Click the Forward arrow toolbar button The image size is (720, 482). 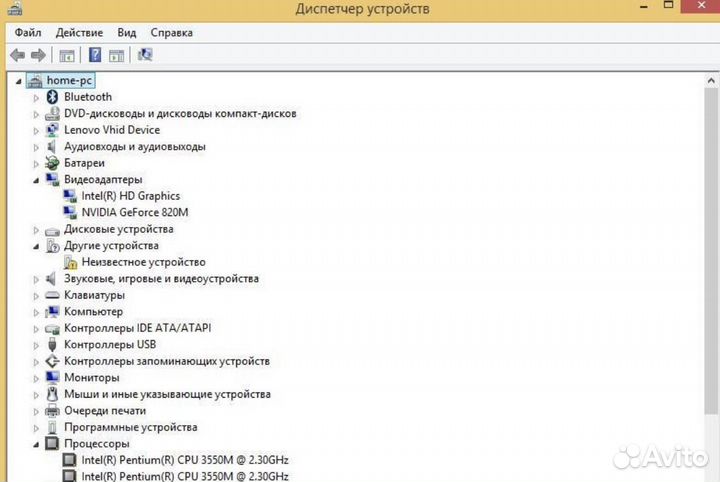tap(38, 56)
